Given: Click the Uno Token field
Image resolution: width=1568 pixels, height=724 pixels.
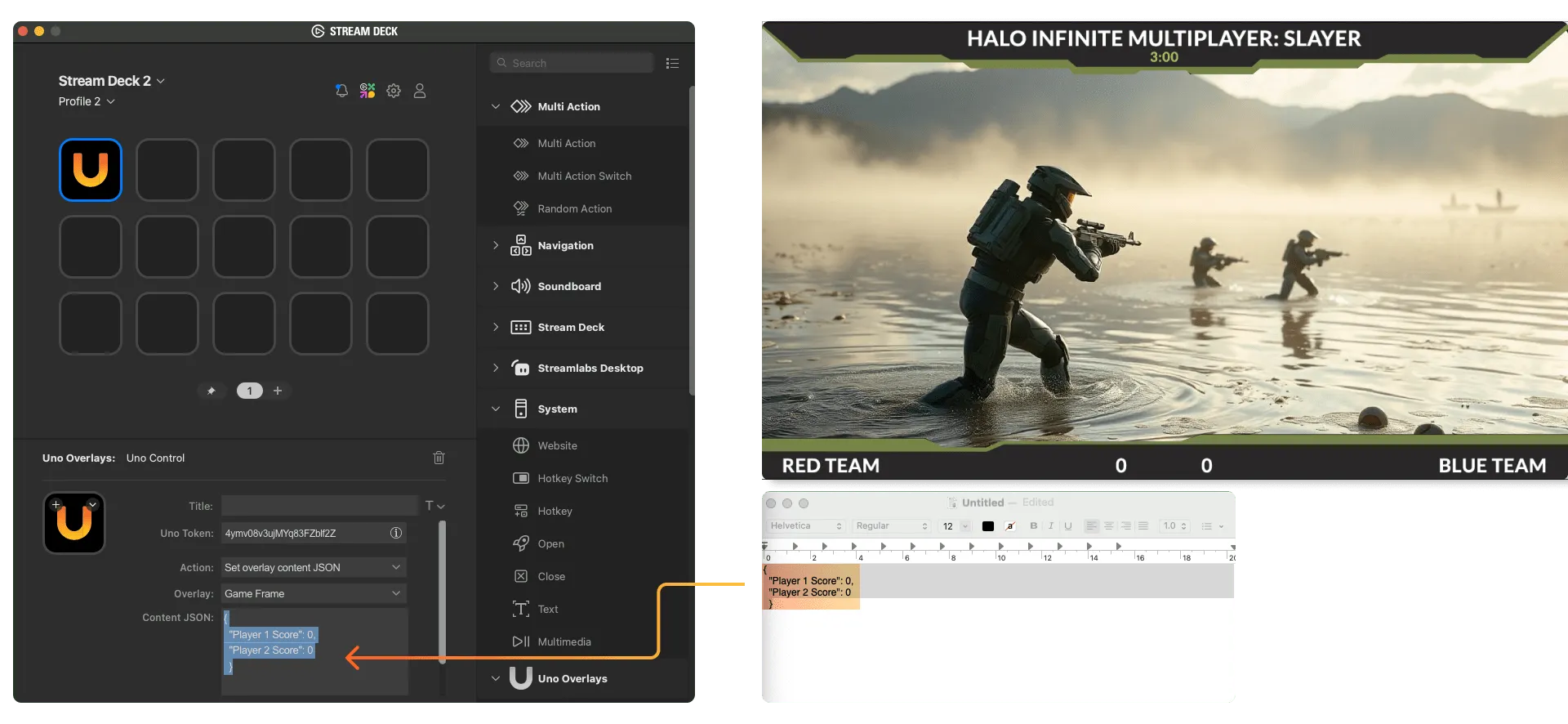Looking at the screenshot, I should [x=314, y=533].
